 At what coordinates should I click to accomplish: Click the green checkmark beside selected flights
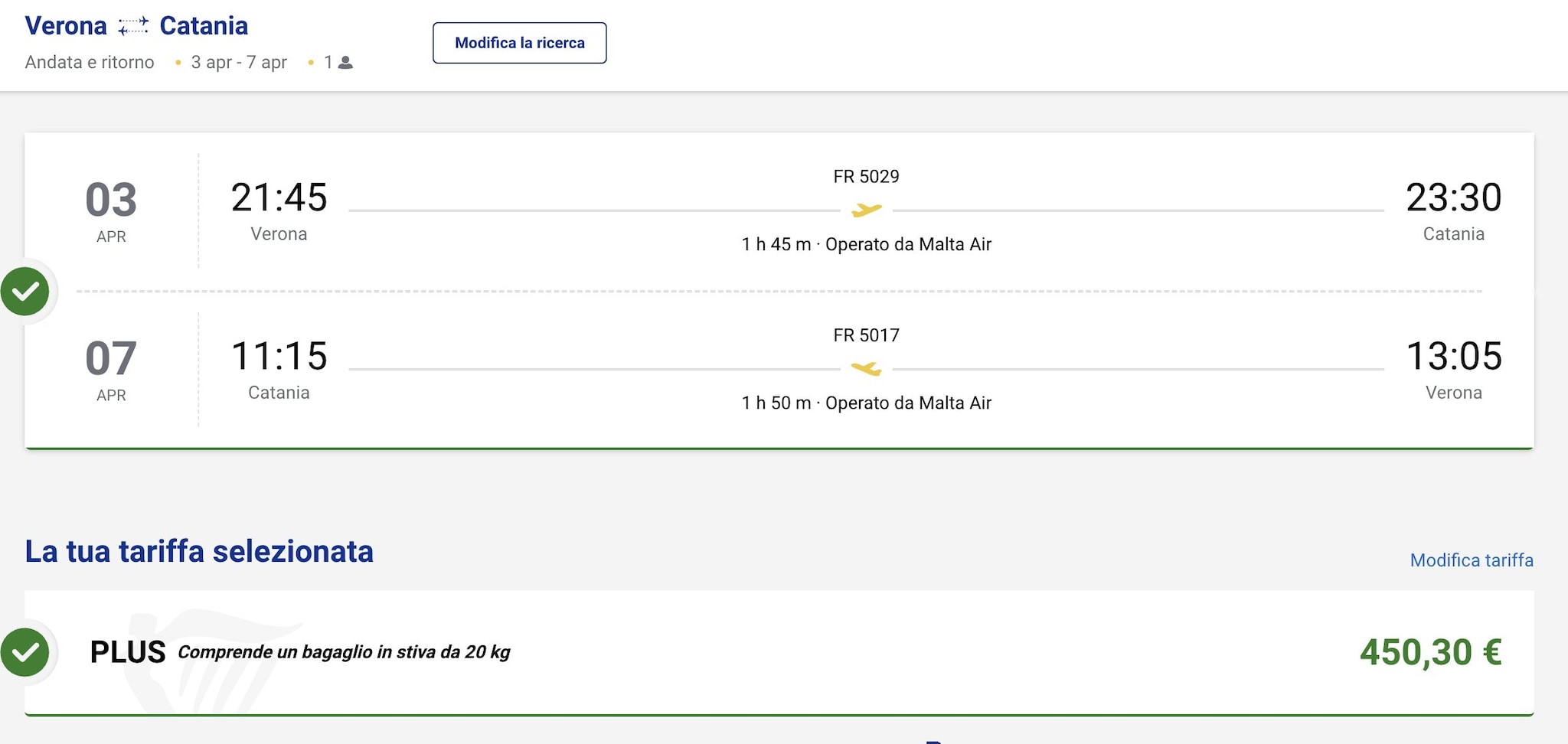[25, 292]
